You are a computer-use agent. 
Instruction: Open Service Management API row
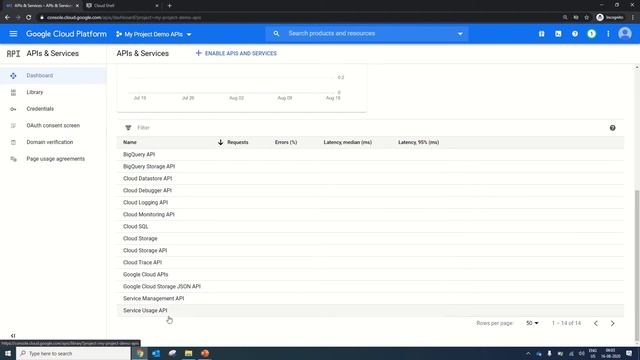pyautogui.click(x=370, y=298)
